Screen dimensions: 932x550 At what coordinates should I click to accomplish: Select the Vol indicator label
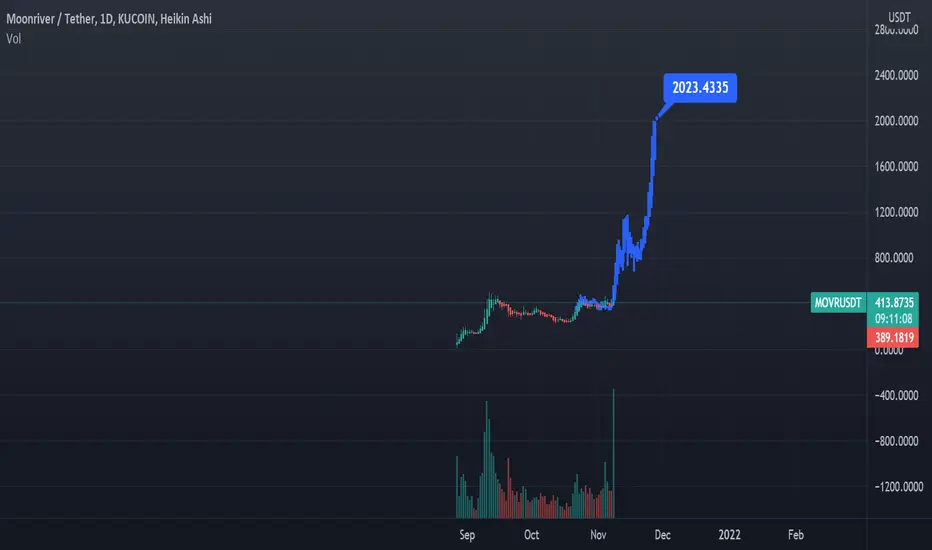[x=13, y=39]
